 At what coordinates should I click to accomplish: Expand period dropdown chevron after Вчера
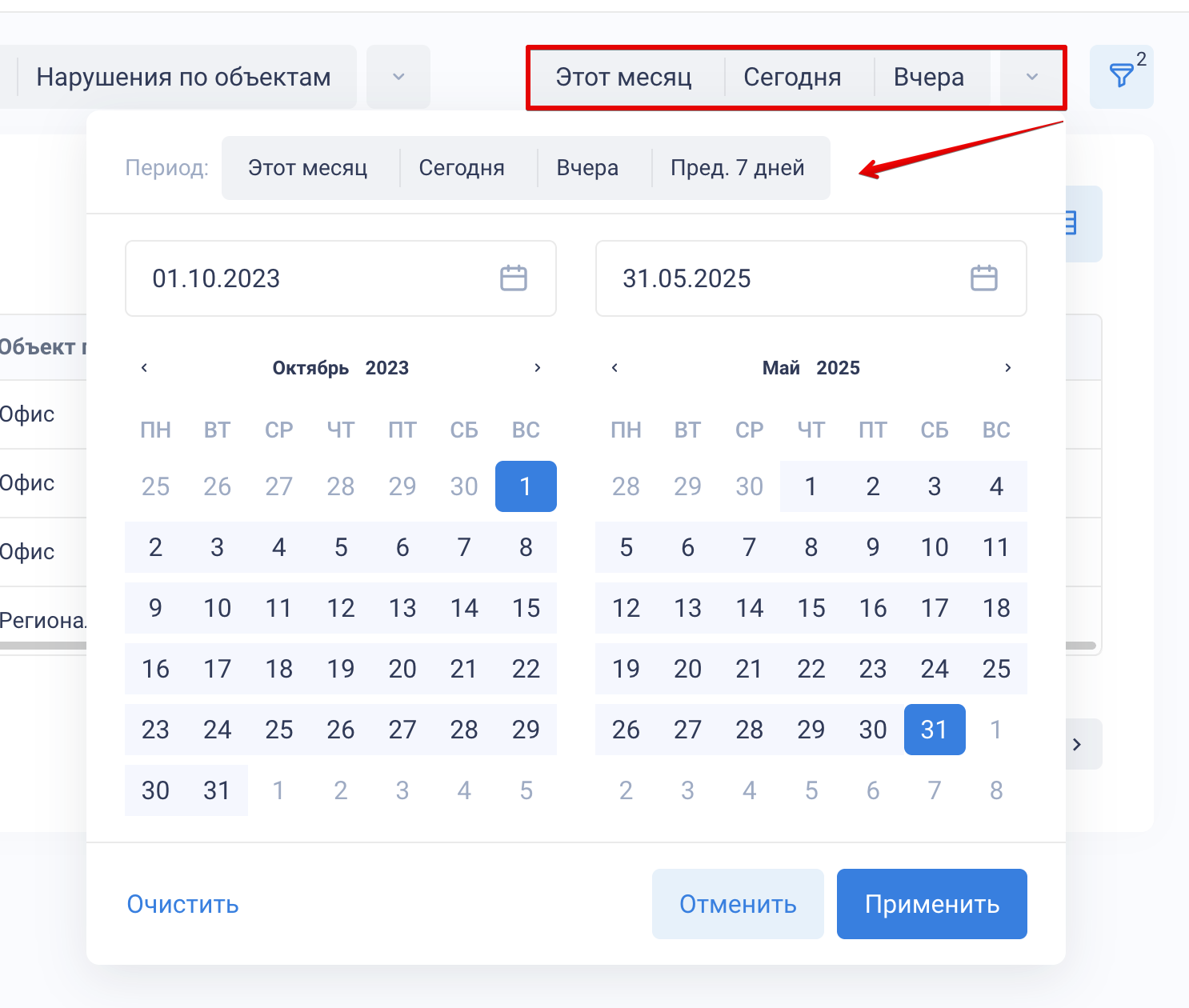(x=1031, y=77)
